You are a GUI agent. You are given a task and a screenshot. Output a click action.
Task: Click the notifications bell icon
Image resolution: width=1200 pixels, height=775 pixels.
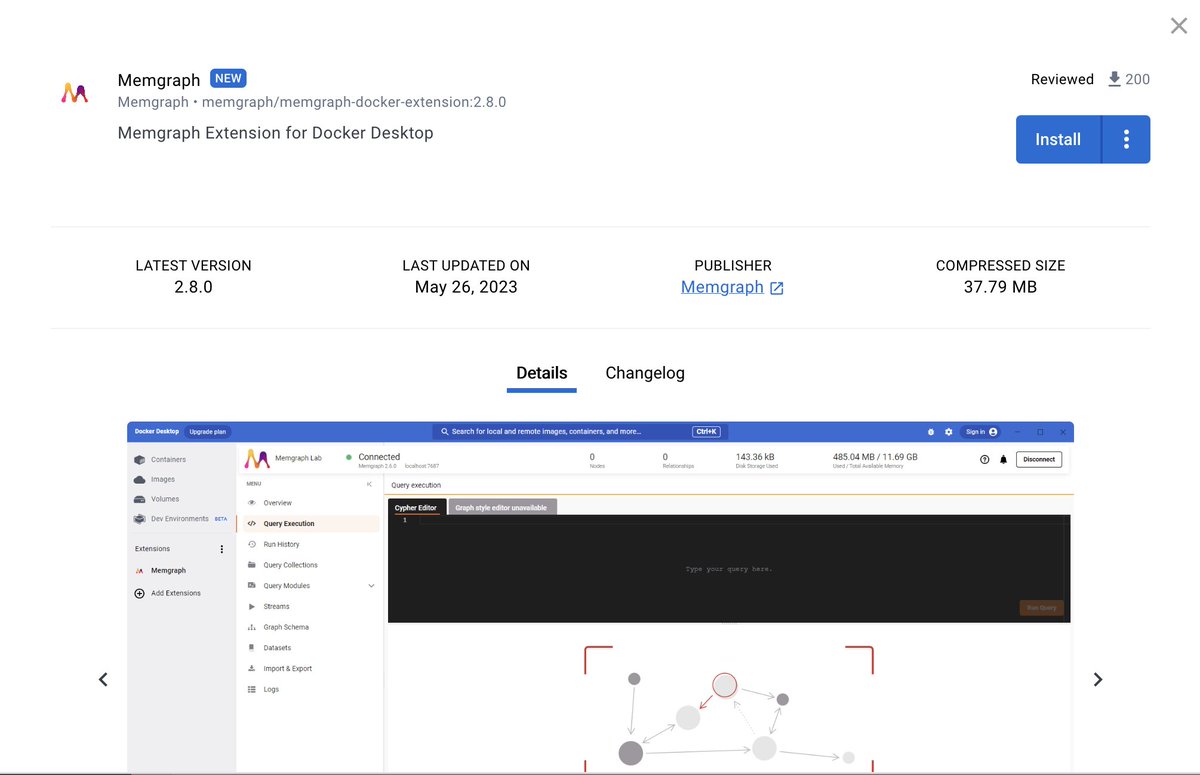(x=1003, y=460)
